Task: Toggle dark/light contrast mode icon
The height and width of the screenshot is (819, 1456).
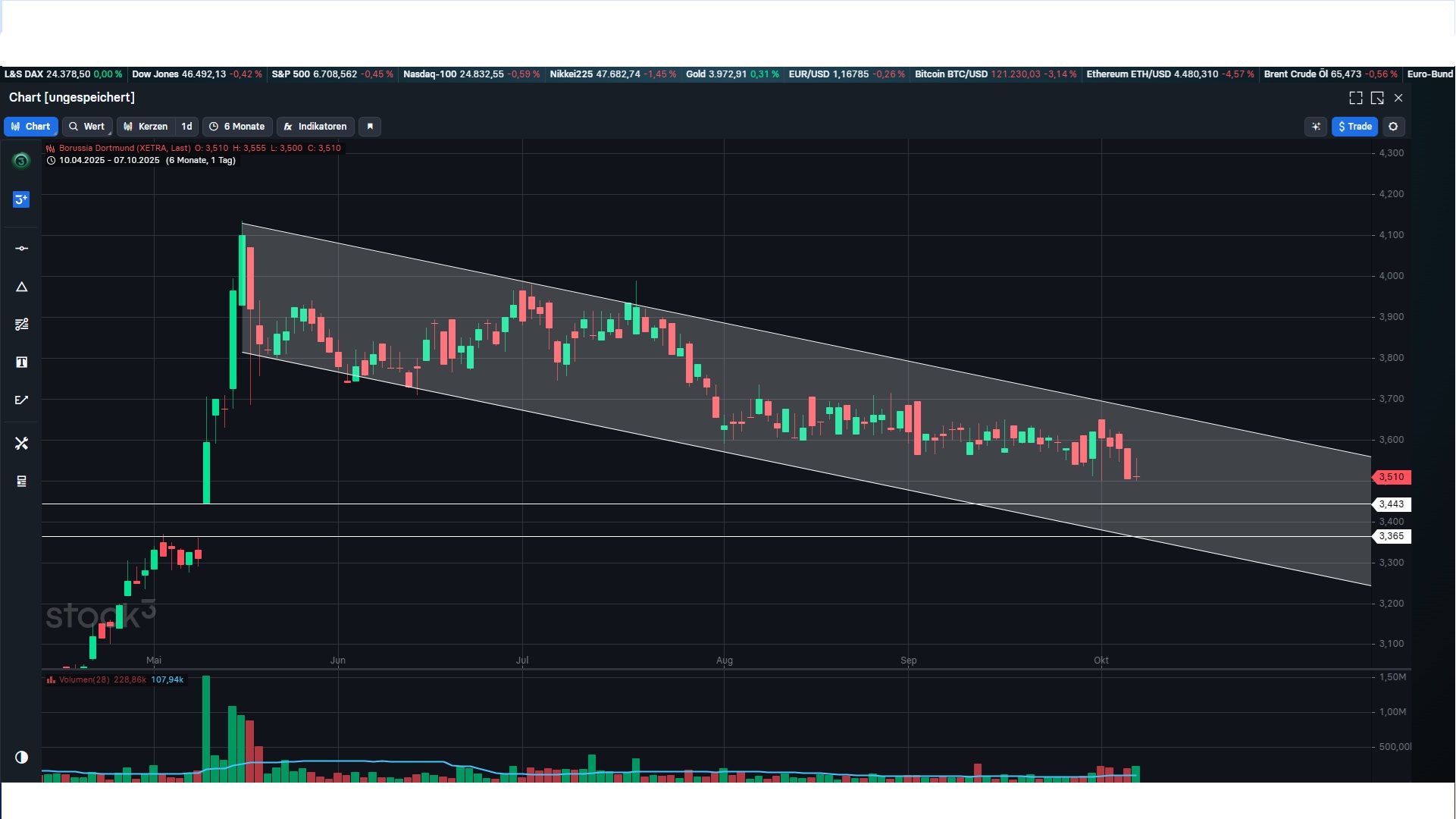Action: click(x=21, y=757)
